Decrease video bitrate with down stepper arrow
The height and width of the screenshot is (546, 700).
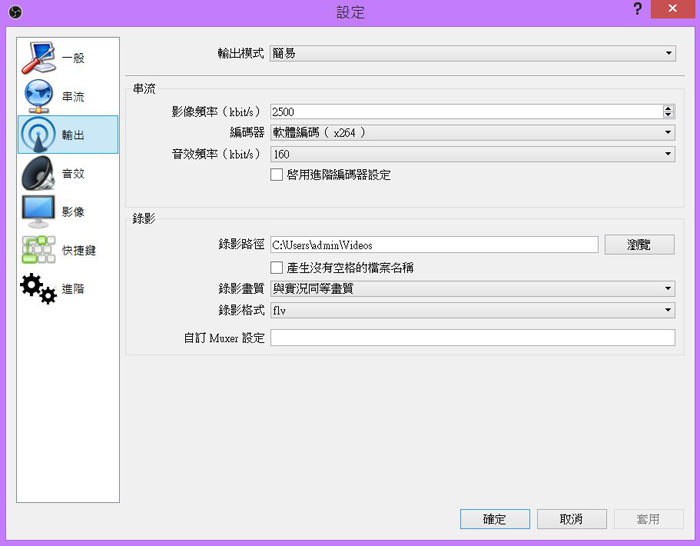[668, 115]
